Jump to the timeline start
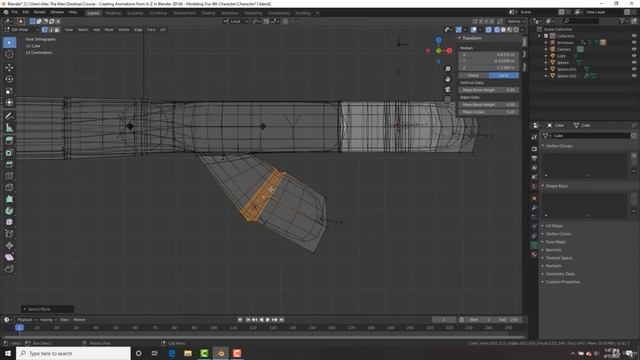This screenshot has width=640, height=360. pos(248,320)
